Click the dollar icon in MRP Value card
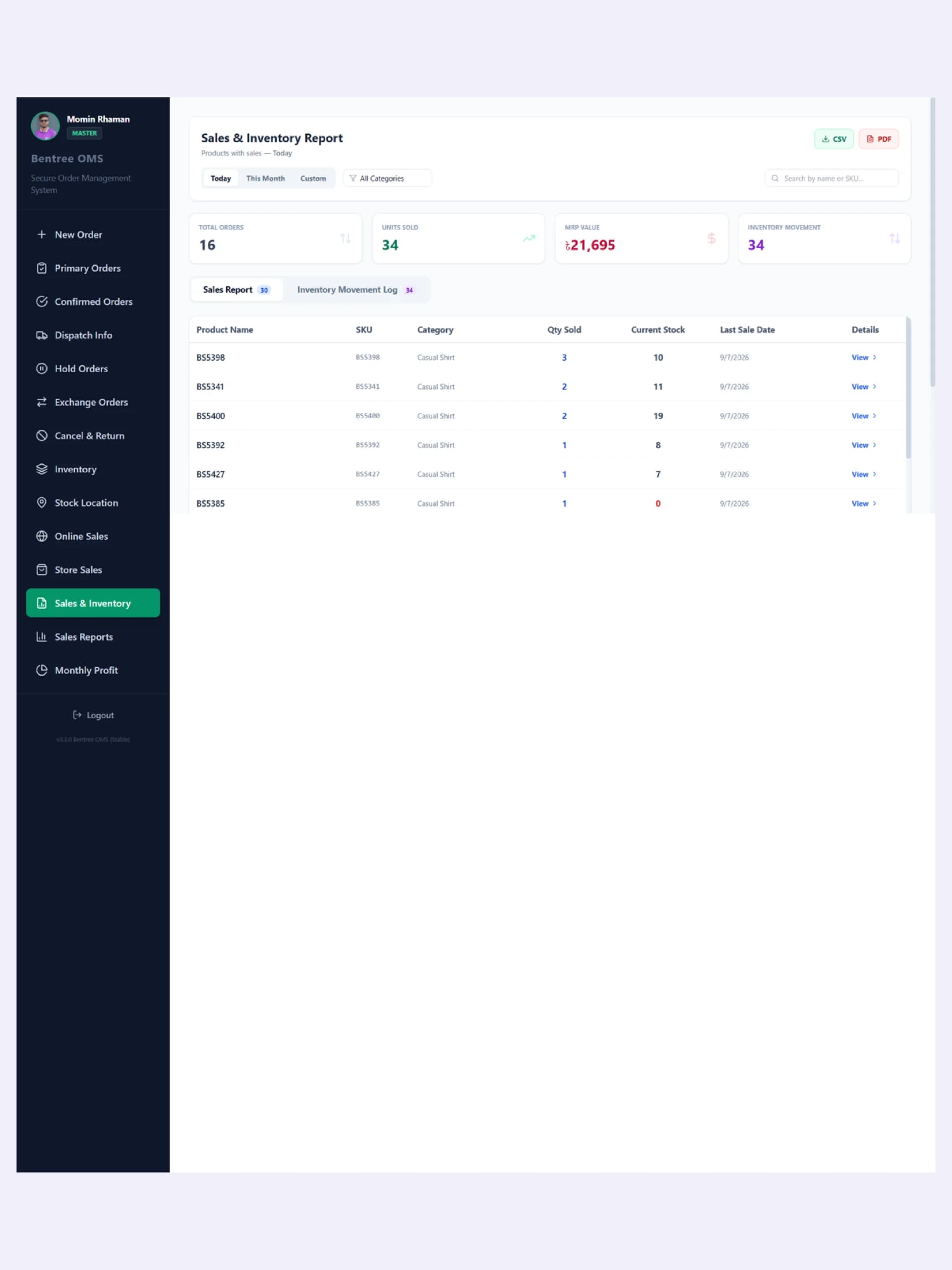The width and height of the screenshot is (952, 1270). [712, 238]
